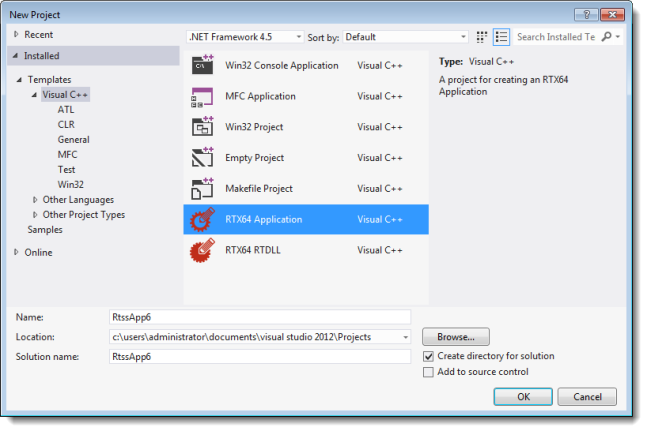Uncheck Create directory for solution

429,356
